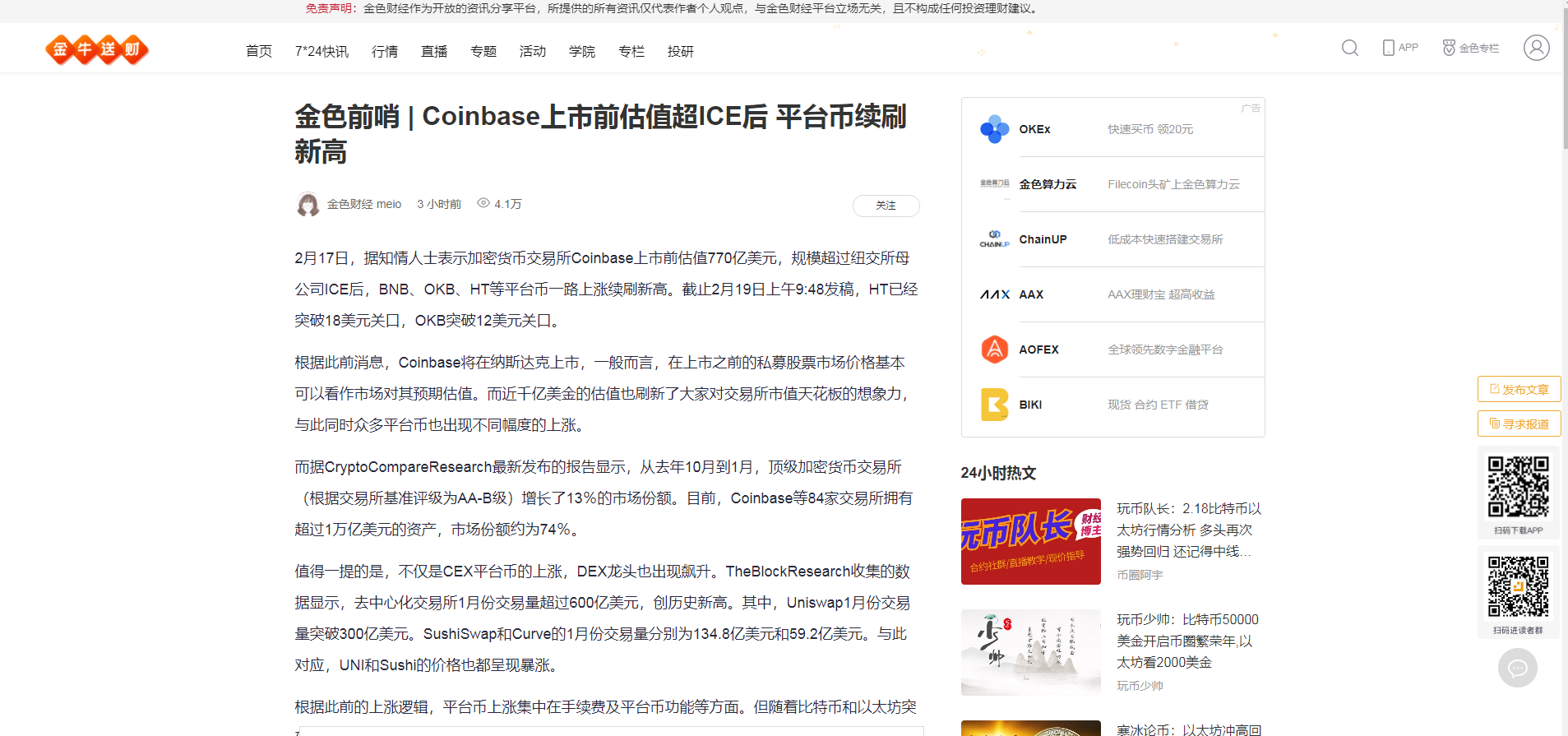Open ad link Filecoin头矿上金色算力云
The width and height of the screenshot is (1568, 736).
(1173, 184)
